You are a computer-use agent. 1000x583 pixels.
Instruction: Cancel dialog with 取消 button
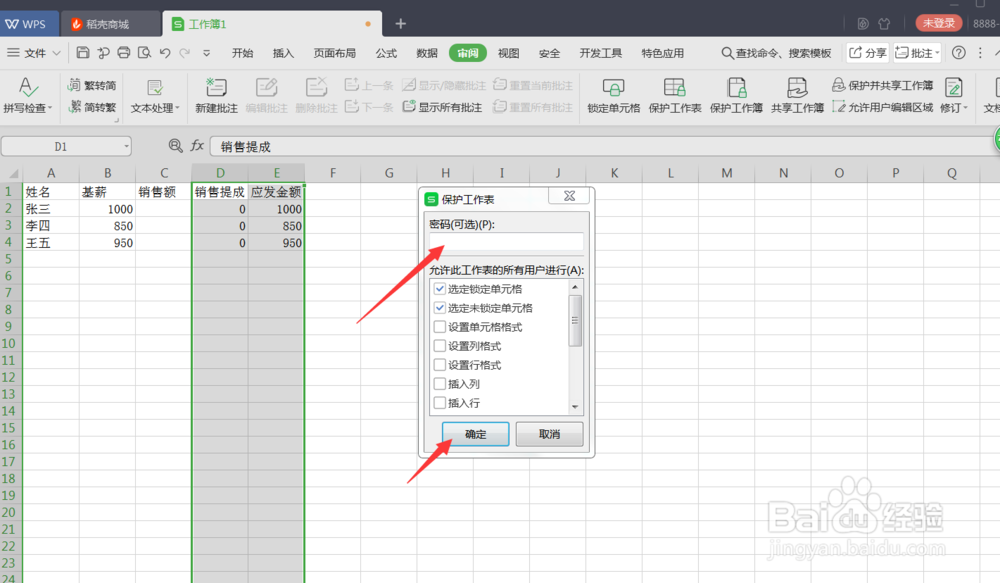[x=549, y=434]
